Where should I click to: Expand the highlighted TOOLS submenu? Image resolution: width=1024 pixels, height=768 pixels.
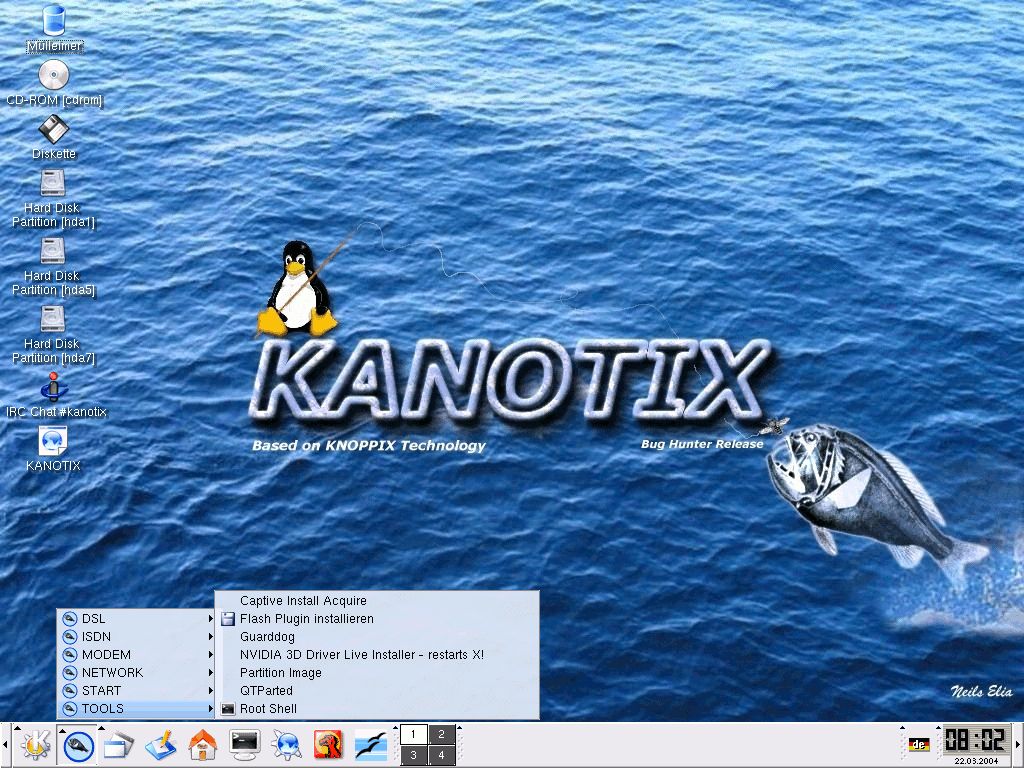[x=136, y=709]
